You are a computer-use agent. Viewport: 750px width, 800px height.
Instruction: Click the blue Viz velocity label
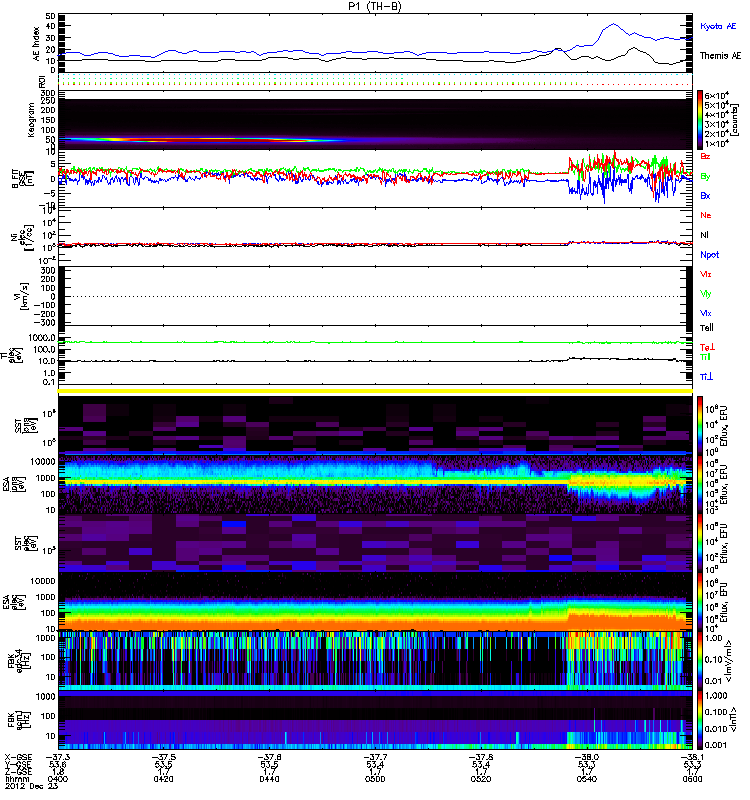tap(706, 313)
